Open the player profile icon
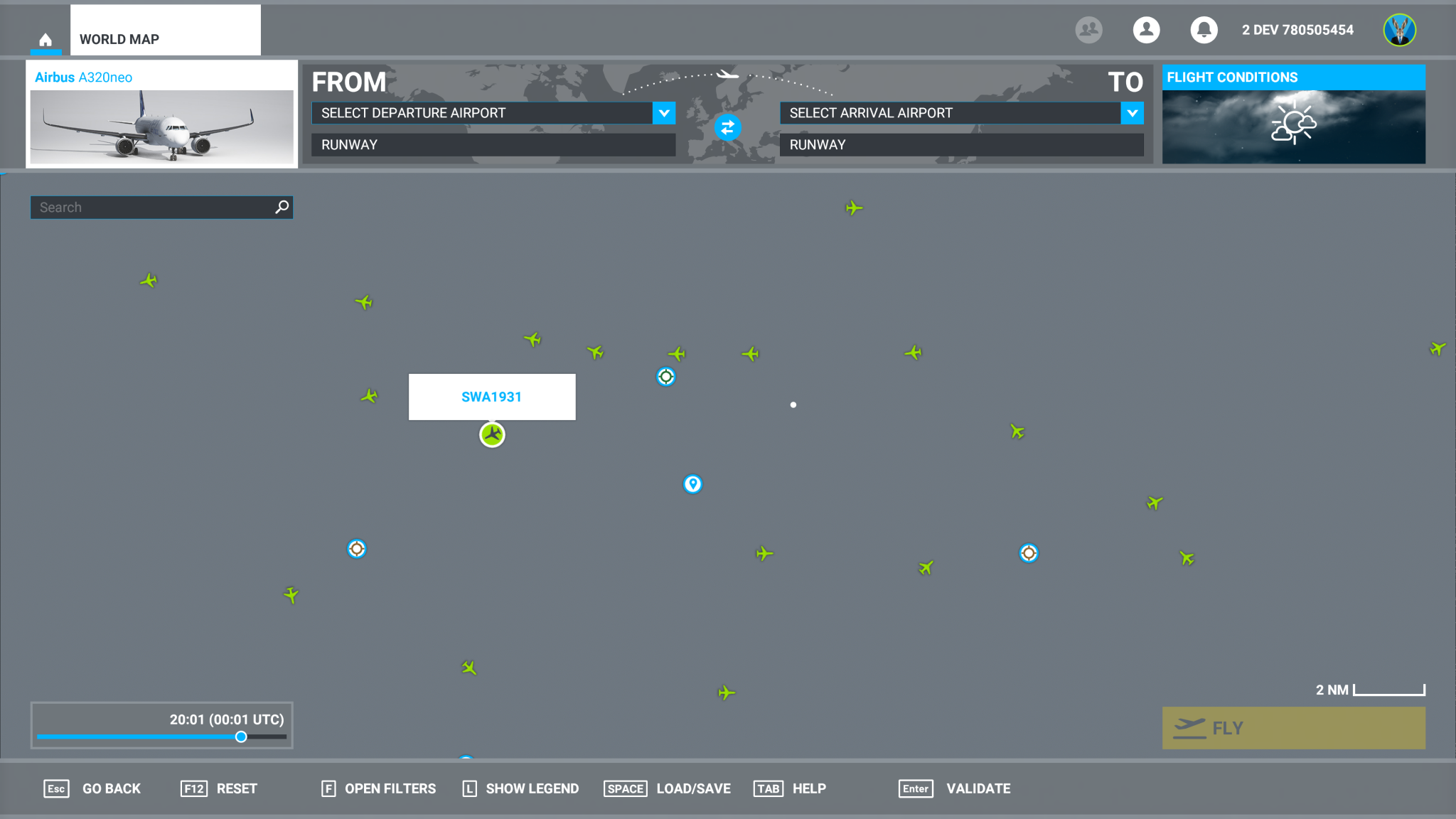This screenshot has height=819, width=1456. pos(1146,30)
